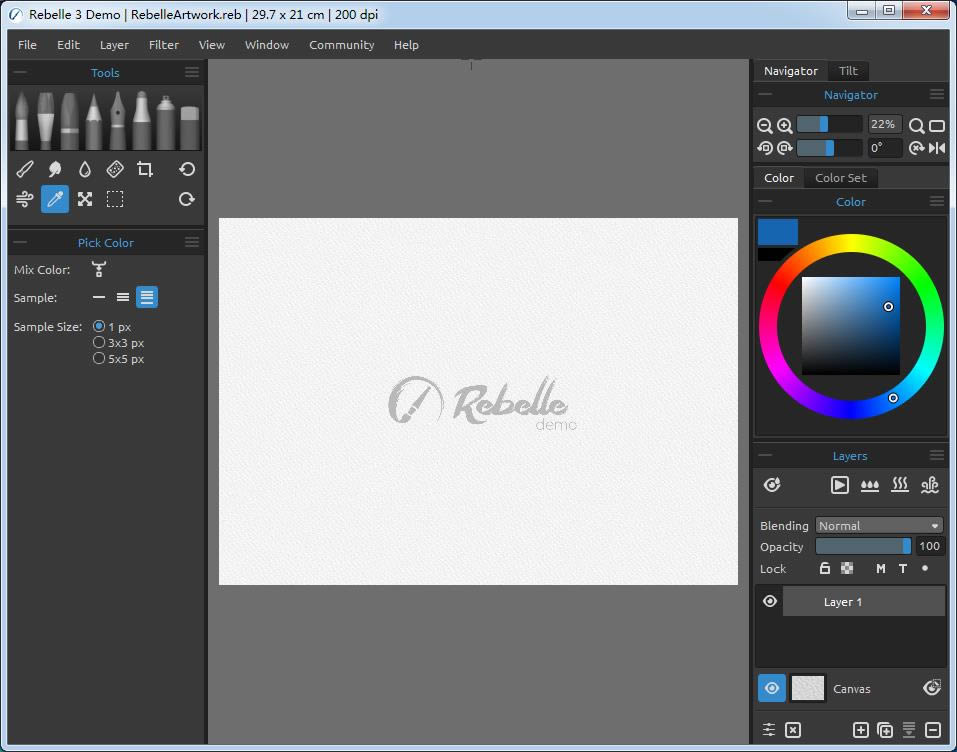Viewport: 957px width, 752px height.
Task: Click the zoom 100% magnifier icon
Action: pyautogui.click(x=916, y=126)
